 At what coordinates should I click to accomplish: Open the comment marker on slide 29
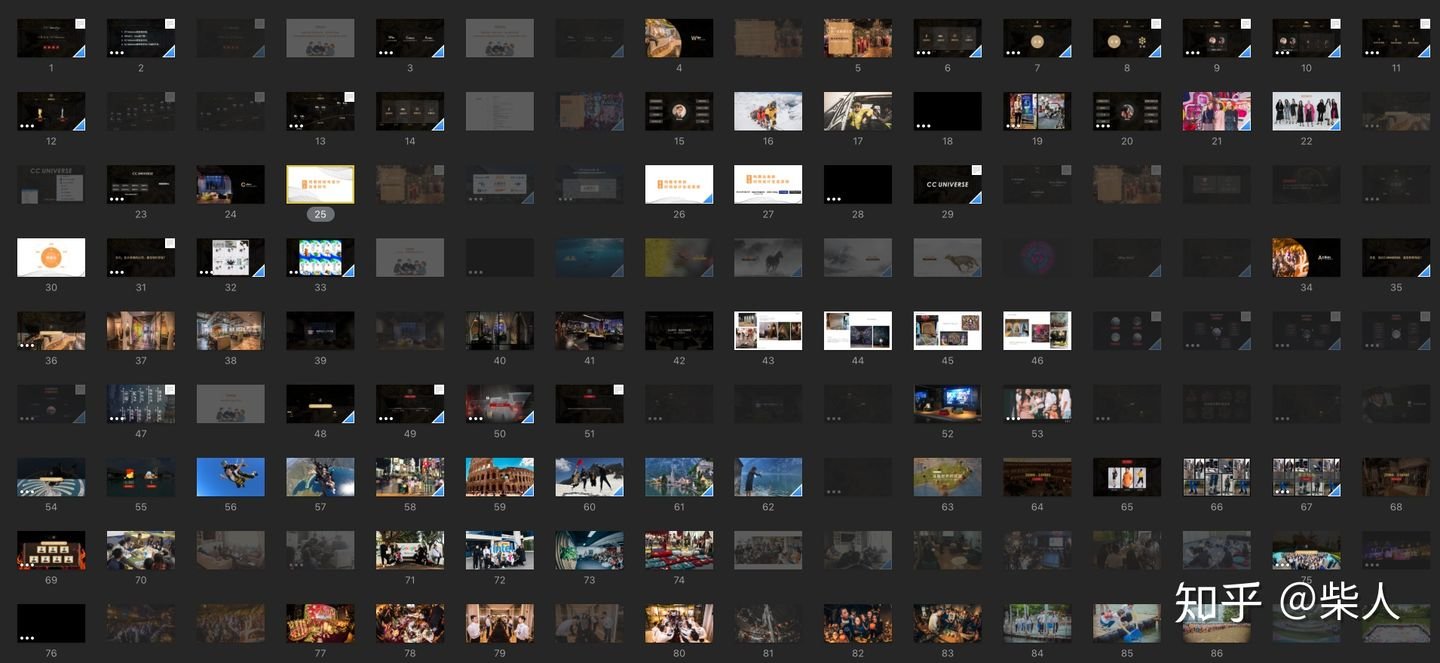pos(976,171)
